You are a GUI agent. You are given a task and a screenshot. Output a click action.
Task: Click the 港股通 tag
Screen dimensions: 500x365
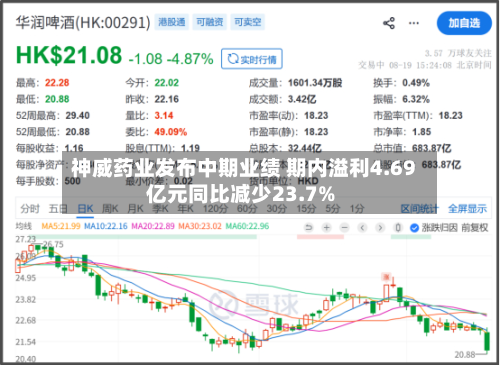point(172,22)
